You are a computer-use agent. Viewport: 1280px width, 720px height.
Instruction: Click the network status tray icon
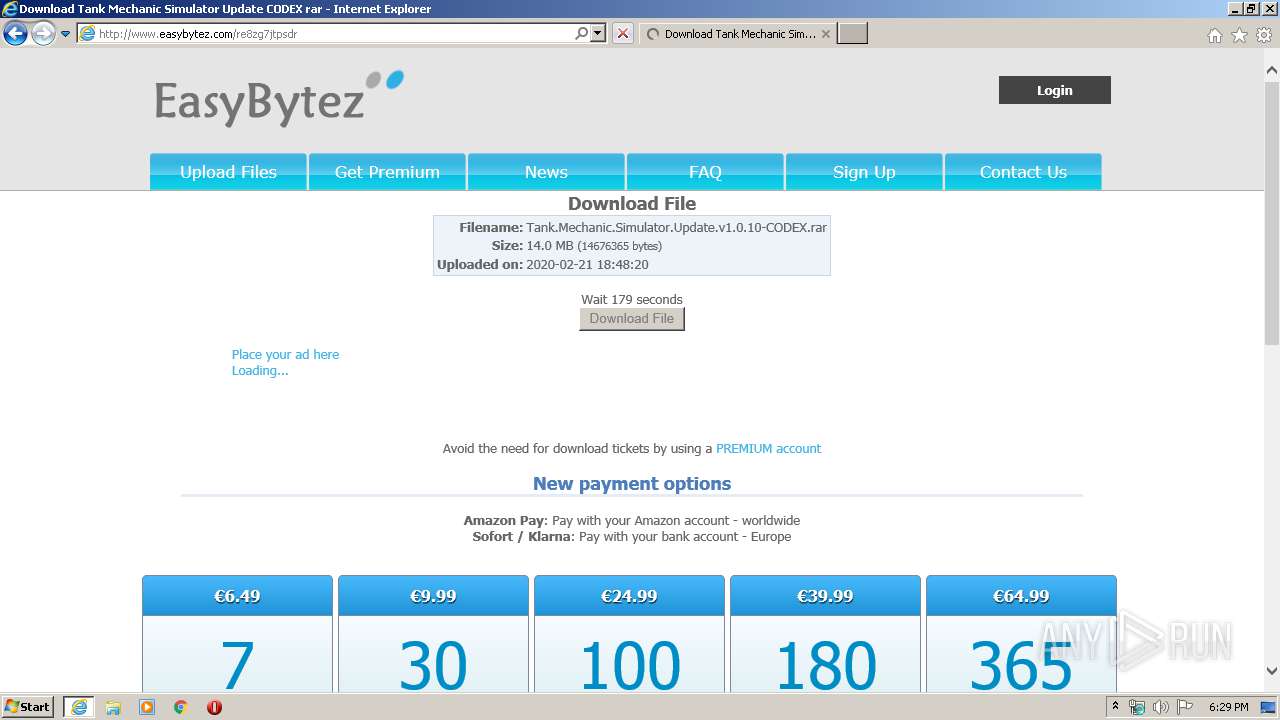click(1137, 707)
